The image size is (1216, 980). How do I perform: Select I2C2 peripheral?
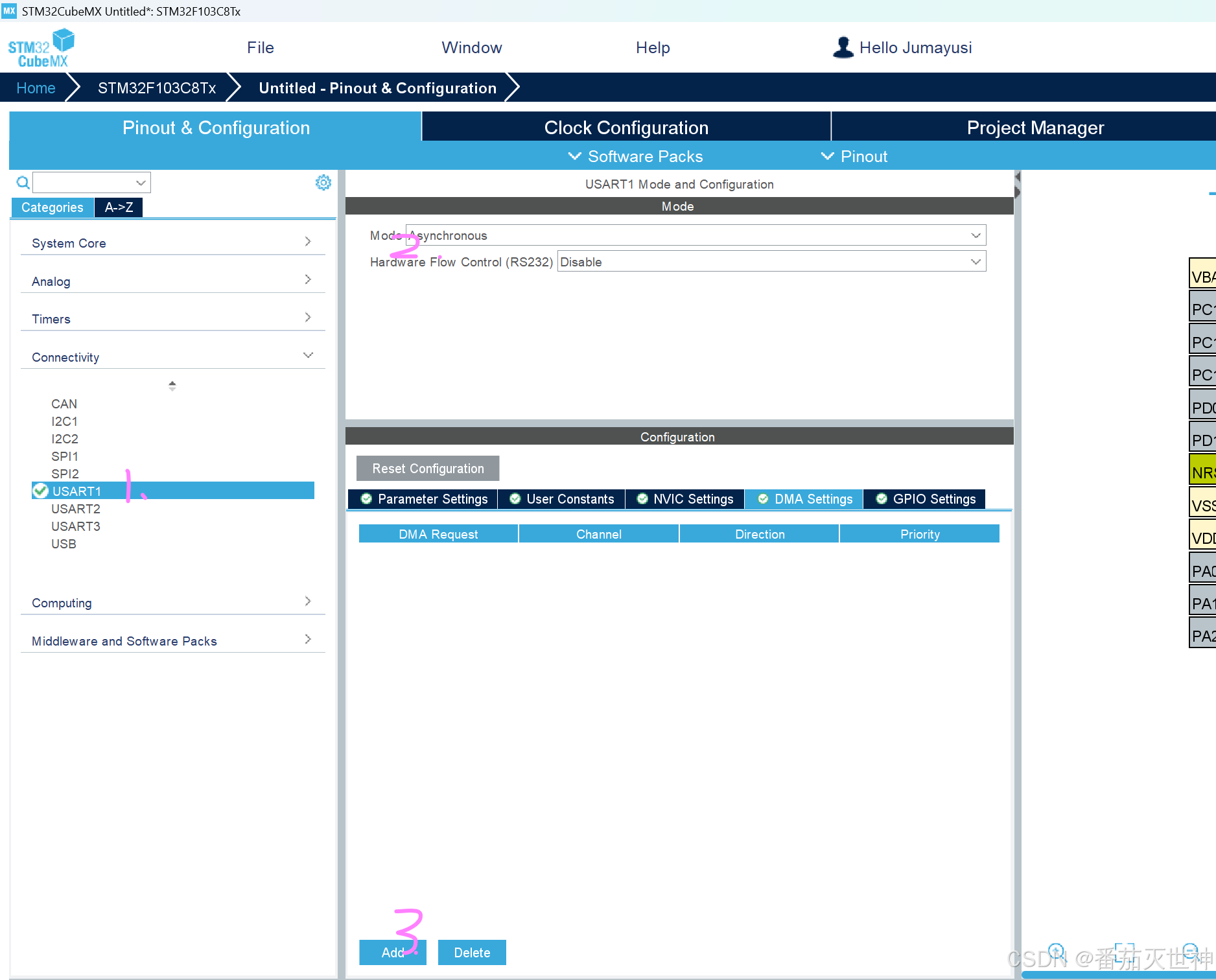pos(64,438)
